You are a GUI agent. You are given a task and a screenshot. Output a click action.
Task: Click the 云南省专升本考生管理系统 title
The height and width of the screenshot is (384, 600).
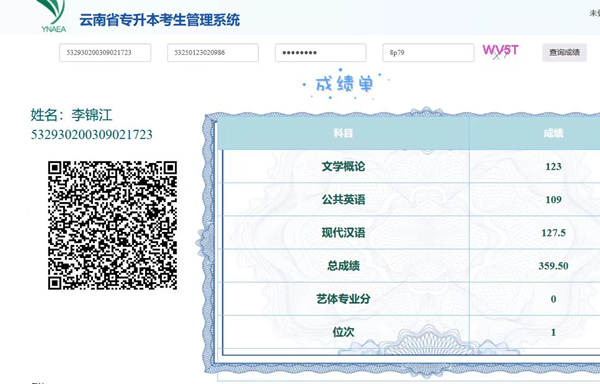pyautogui.click(x=160, y=20)
